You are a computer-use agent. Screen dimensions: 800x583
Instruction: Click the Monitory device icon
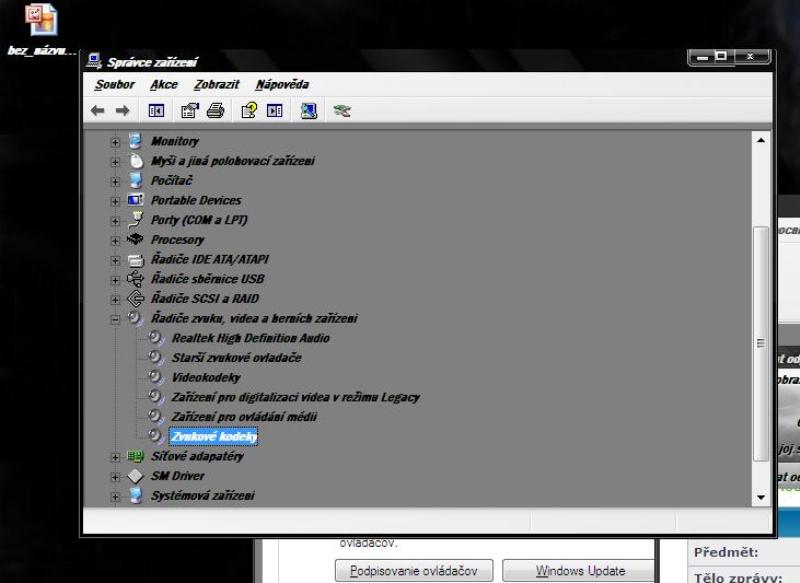tap(135, 141)
